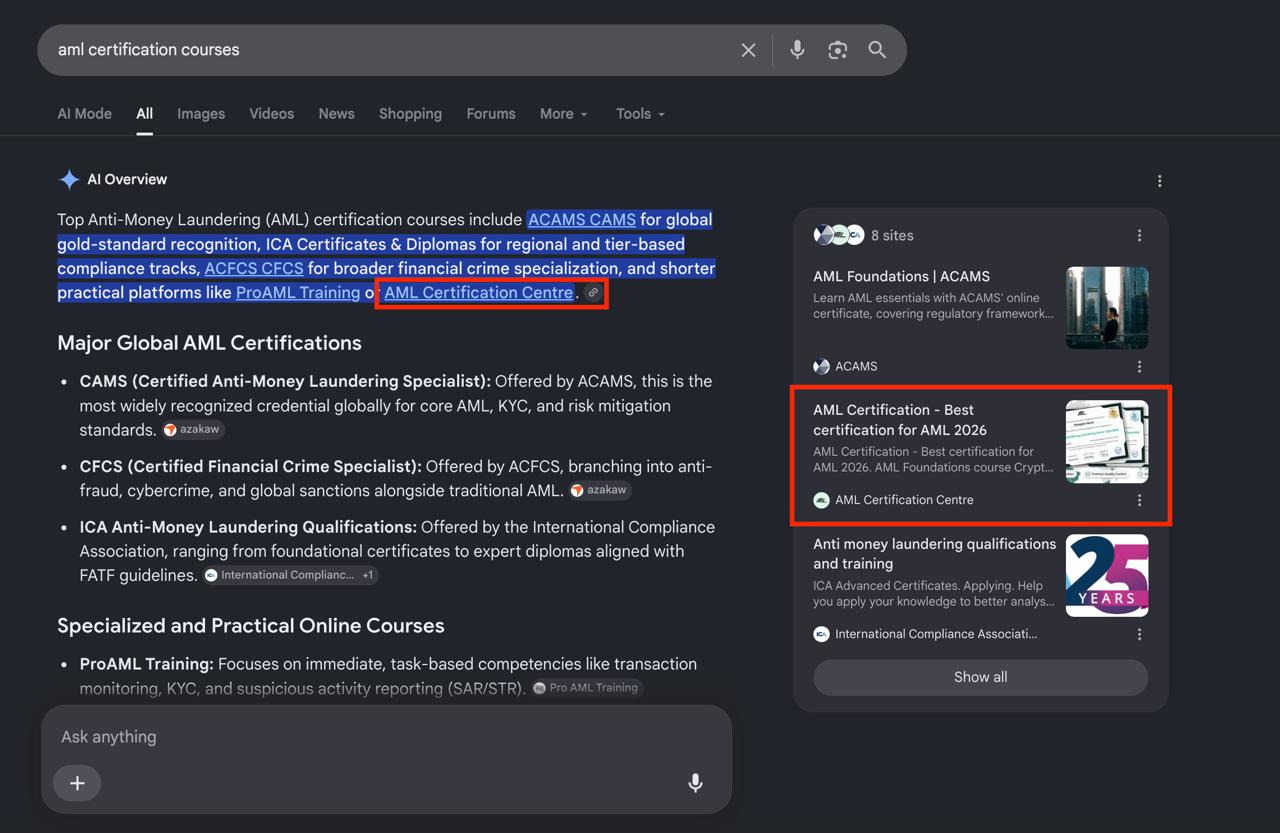Click the bold ProAML Training: bullet text

click(147, 664)
